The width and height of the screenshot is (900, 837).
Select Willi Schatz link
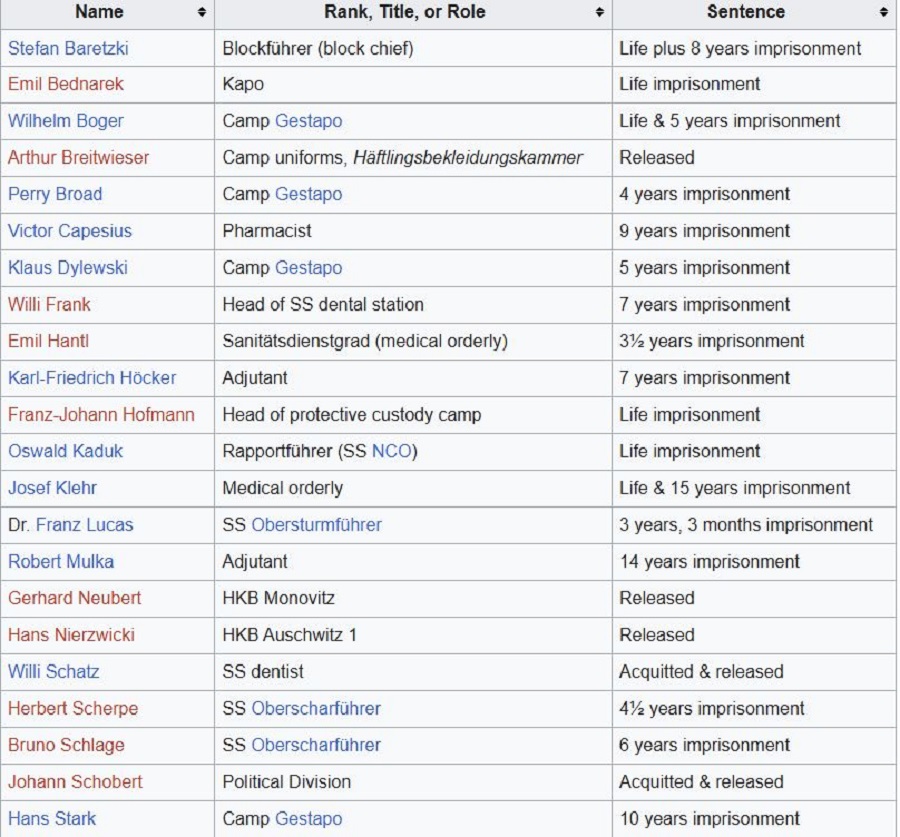coord(54,671)
